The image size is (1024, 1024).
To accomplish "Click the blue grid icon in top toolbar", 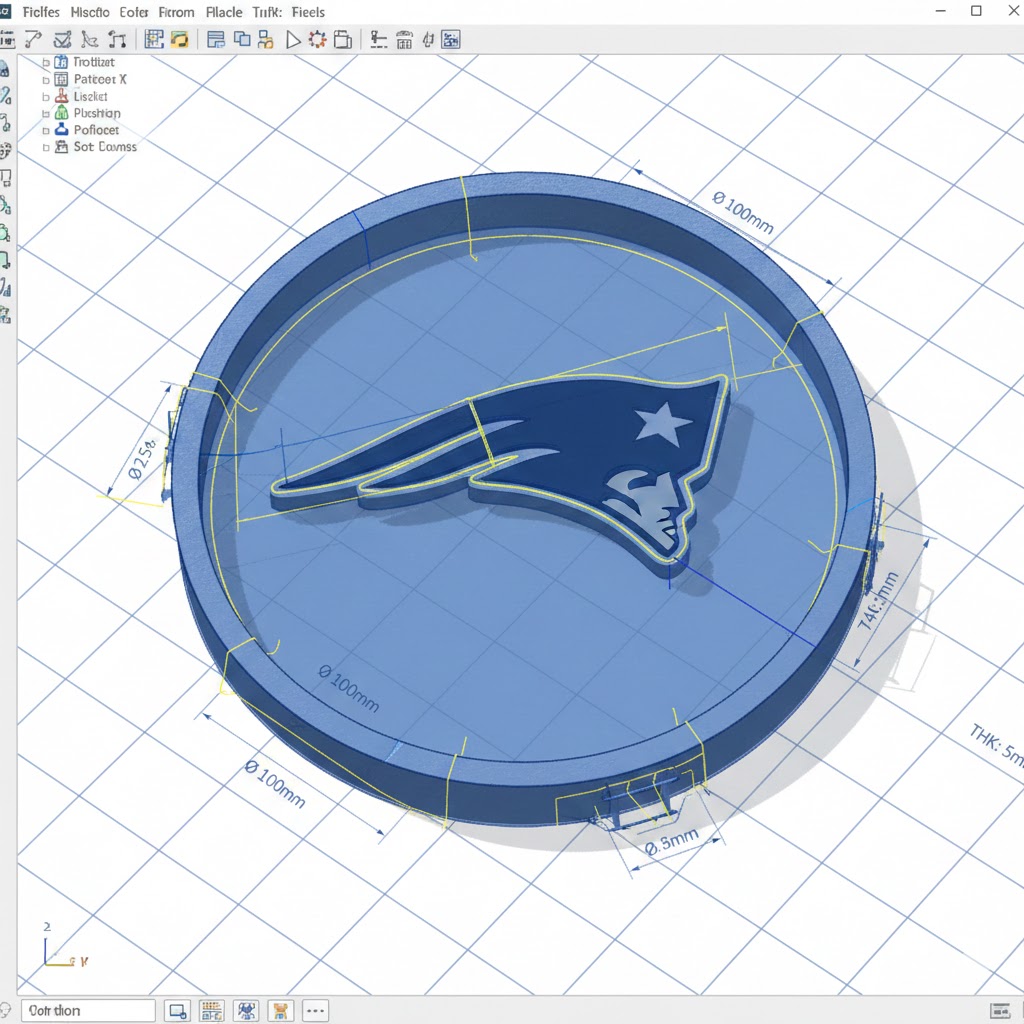I will tap(154, 40).
